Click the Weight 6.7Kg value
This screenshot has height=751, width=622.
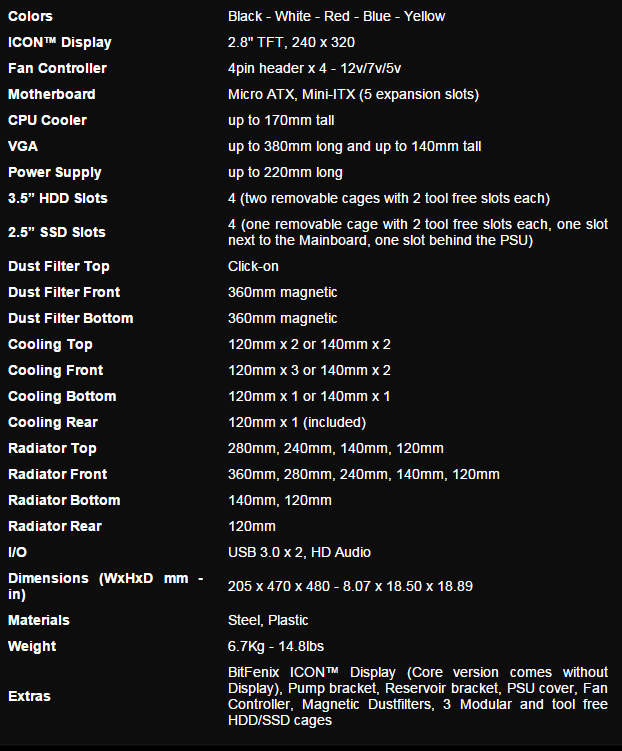click(276, 647)
